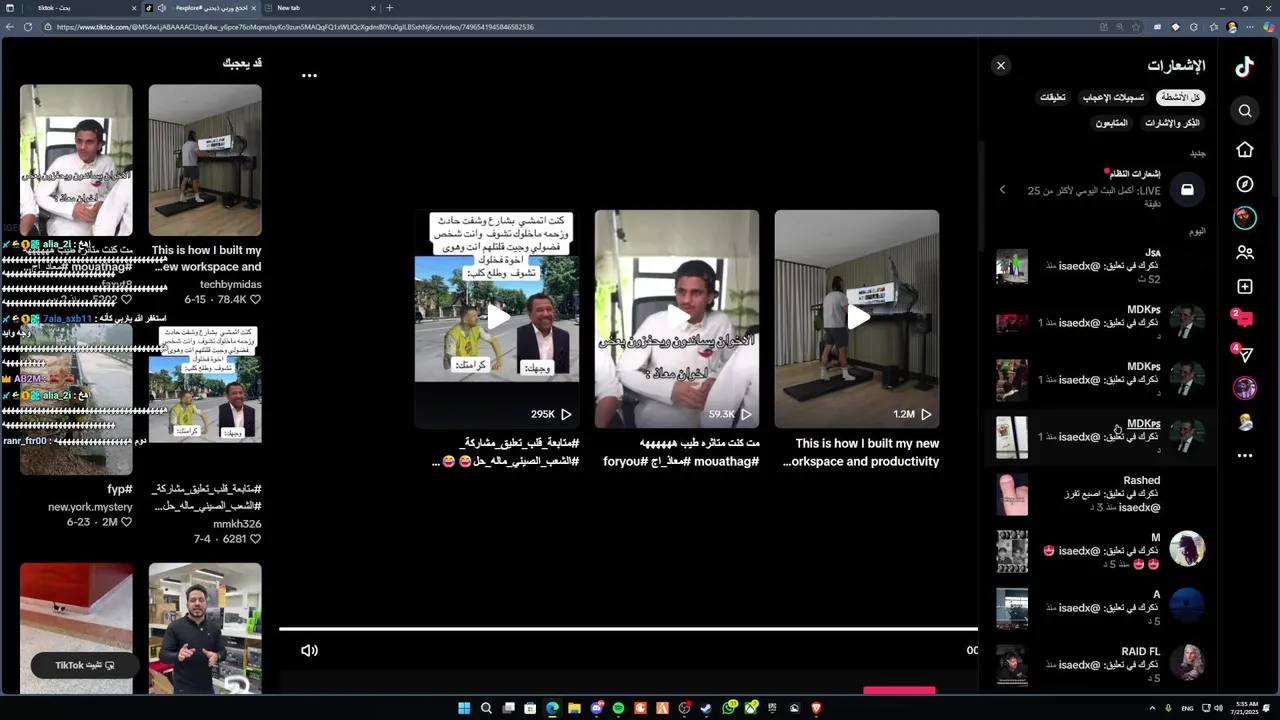Switch to the New tab browser tab
Viewport: 1280px width, 720px height.
point(318,8)
